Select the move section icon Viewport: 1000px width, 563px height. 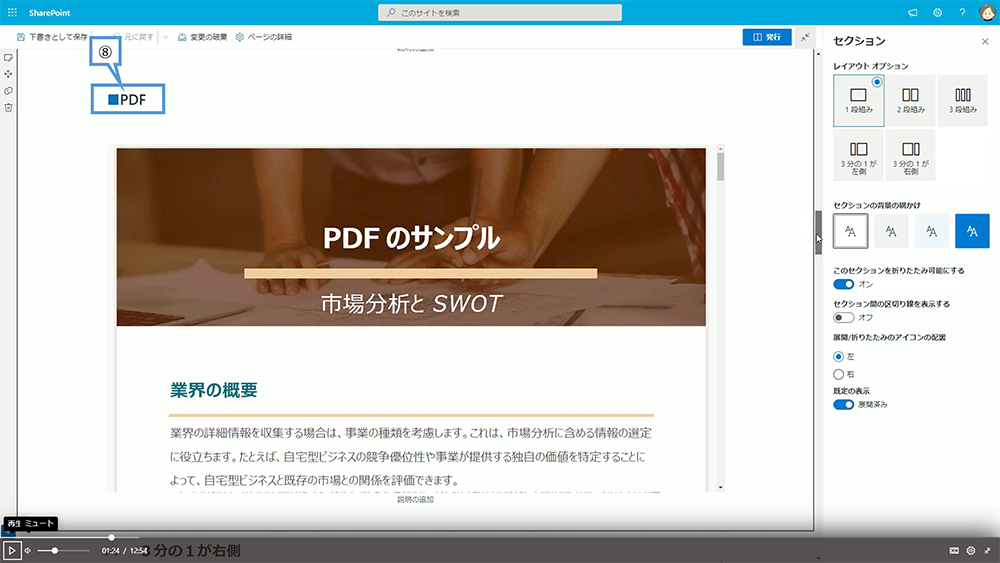(x=8, y=74)
